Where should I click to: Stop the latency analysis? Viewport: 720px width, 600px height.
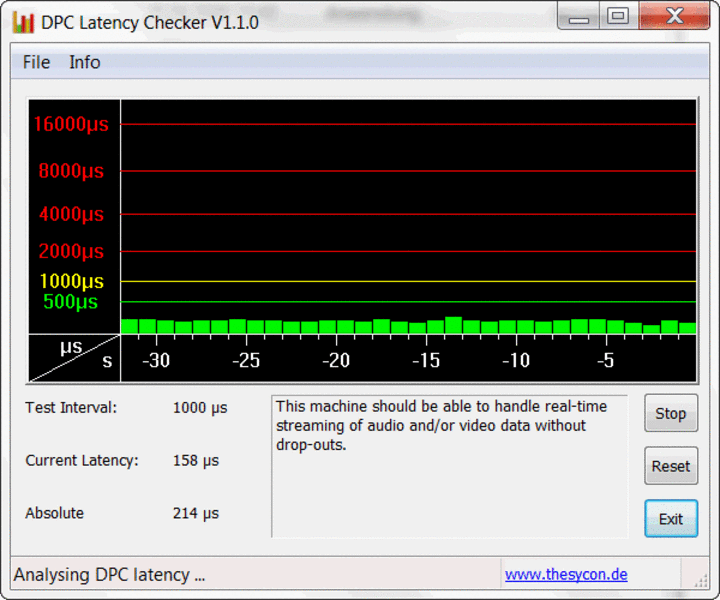671,413
